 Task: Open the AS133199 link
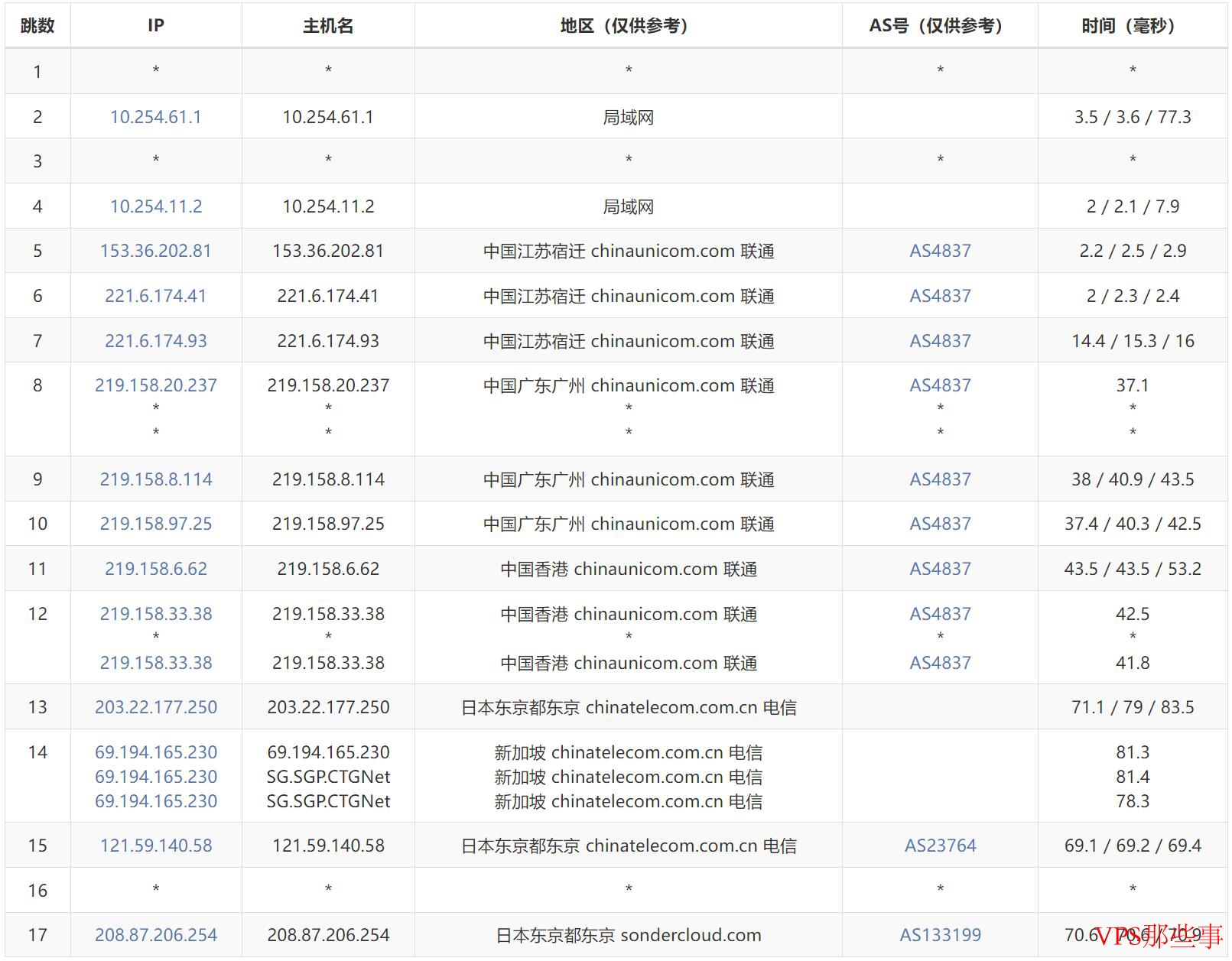(940, 935)
